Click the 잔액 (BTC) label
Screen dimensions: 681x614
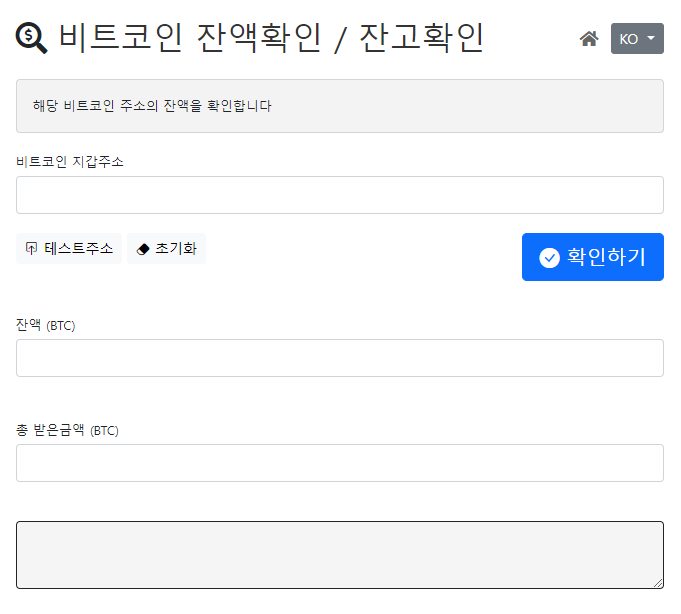click(46, 325)
